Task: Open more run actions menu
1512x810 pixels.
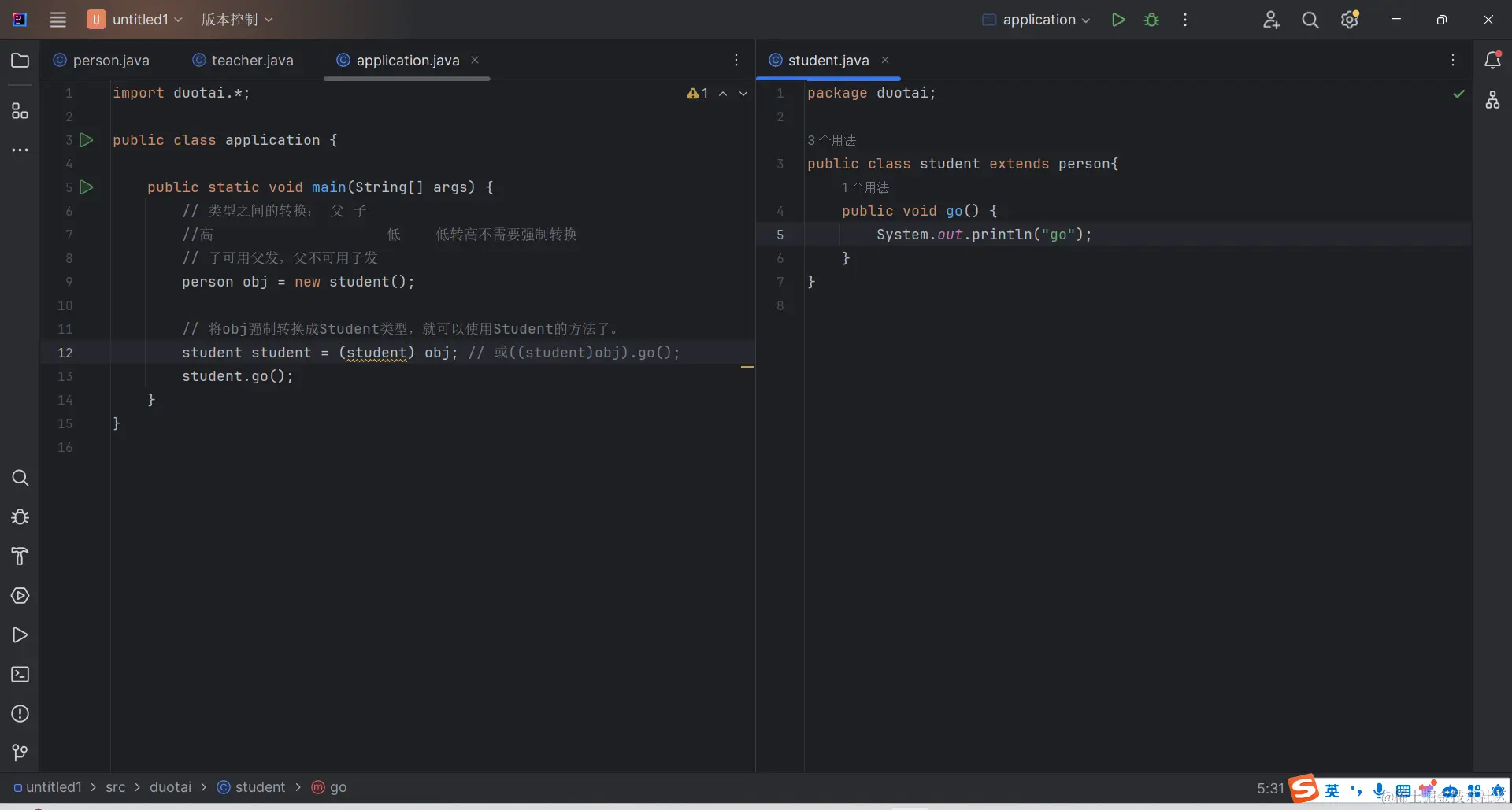Action: [x=1185, y=20]
